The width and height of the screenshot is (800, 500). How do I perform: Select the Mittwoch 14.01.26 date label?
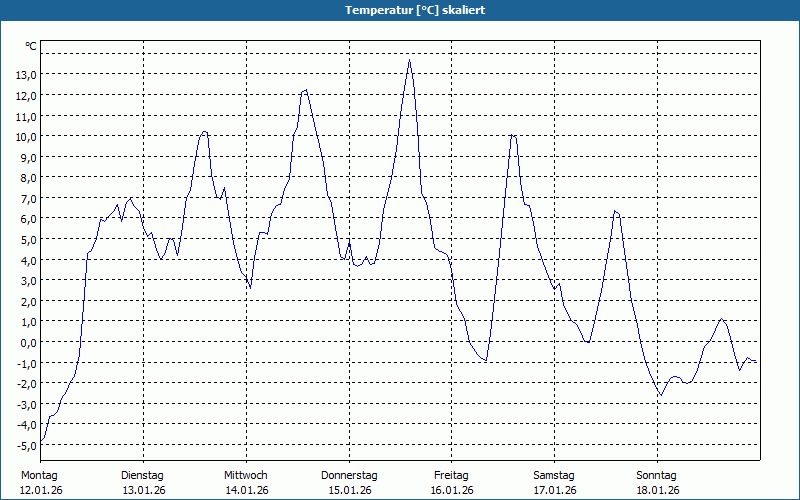246,483
